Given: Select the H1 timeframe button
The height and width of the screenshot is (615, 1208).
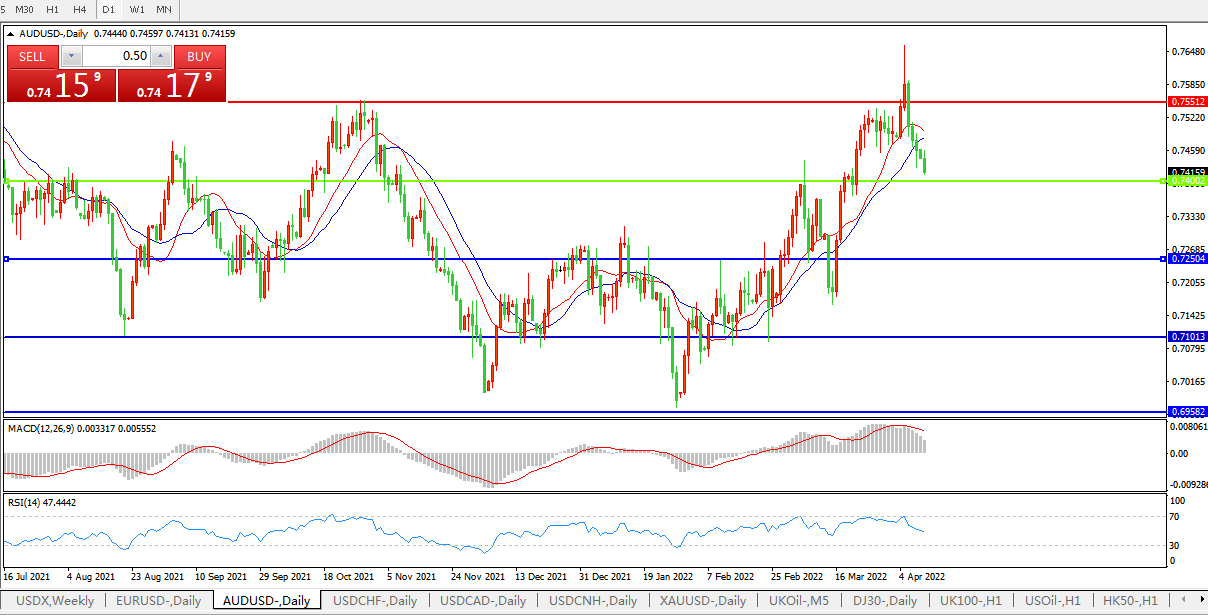Looking at the screenshot, I should 53,9.
